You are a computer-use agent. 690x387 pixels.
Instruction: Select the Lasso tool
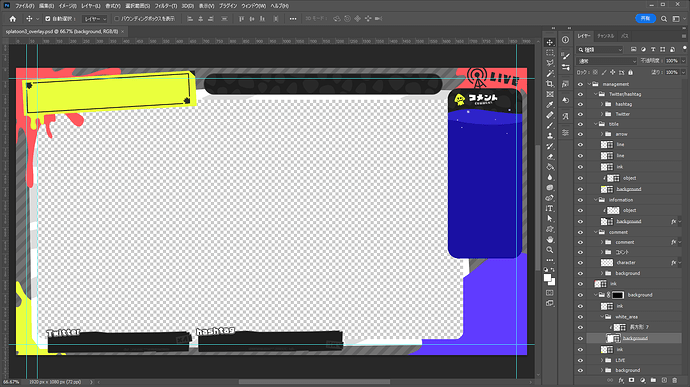(550, 63)
